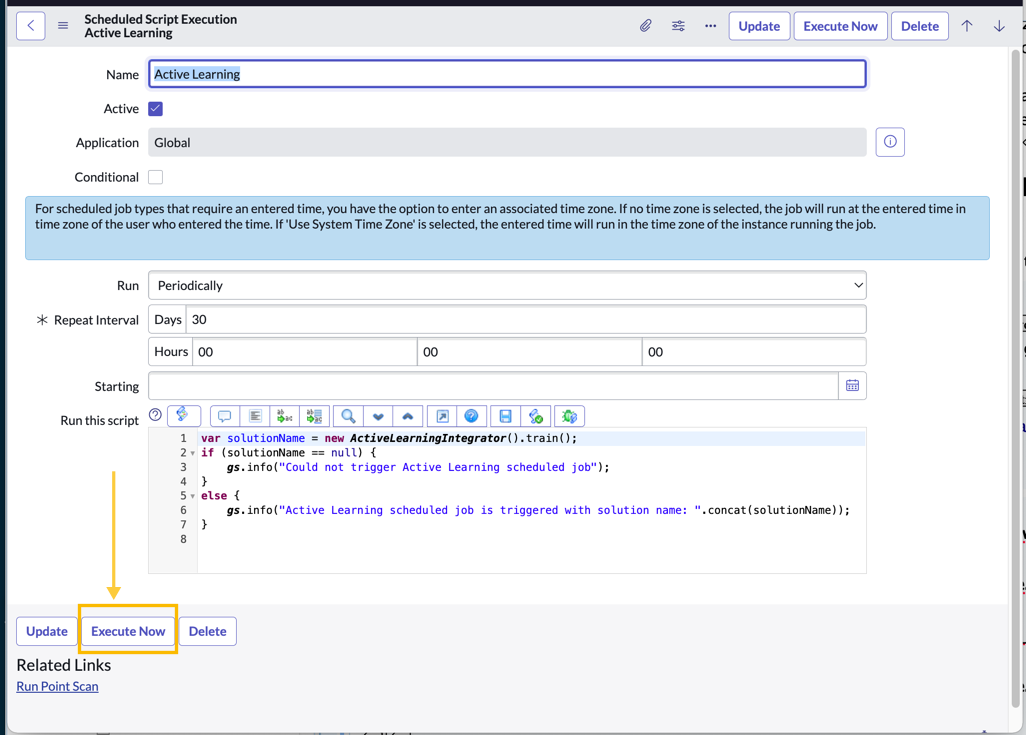The image size is (1026, 735).
Task: Click the Repeat Interval Days field
Action: [526, 319]
